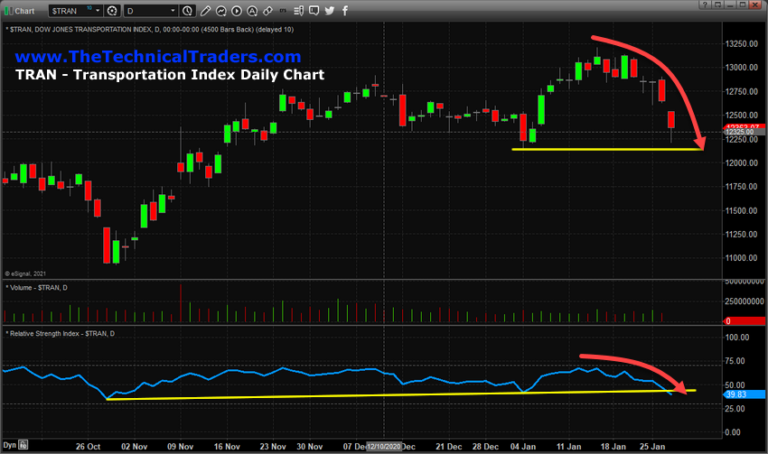This screenshot has width=768, height=454.
Task: Click the Chart window title label
Action: [x=21, y=10]
